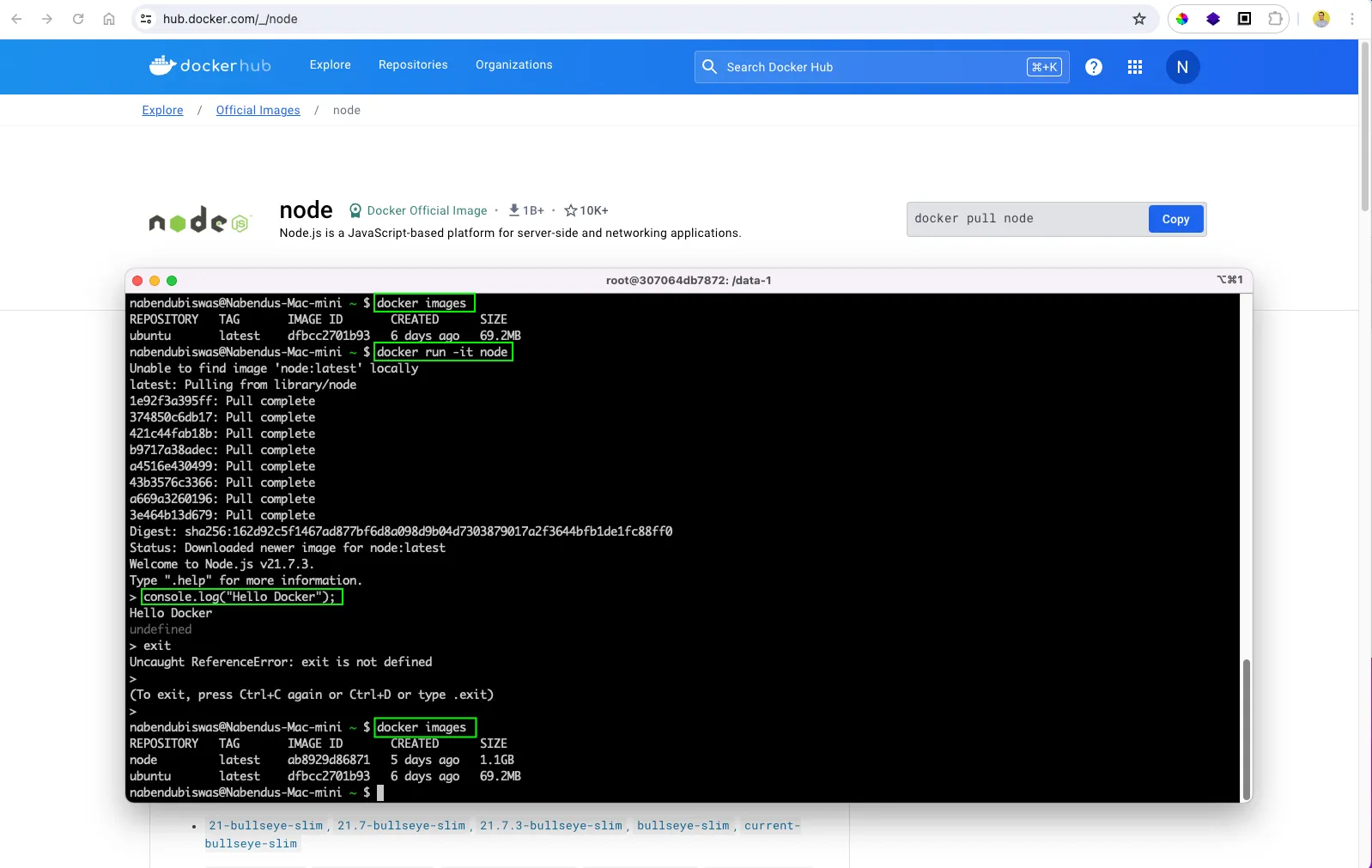This screenshot has height=868, width=1372.
Task: Click the 'docker run -it node' command text
Action: 443,352
